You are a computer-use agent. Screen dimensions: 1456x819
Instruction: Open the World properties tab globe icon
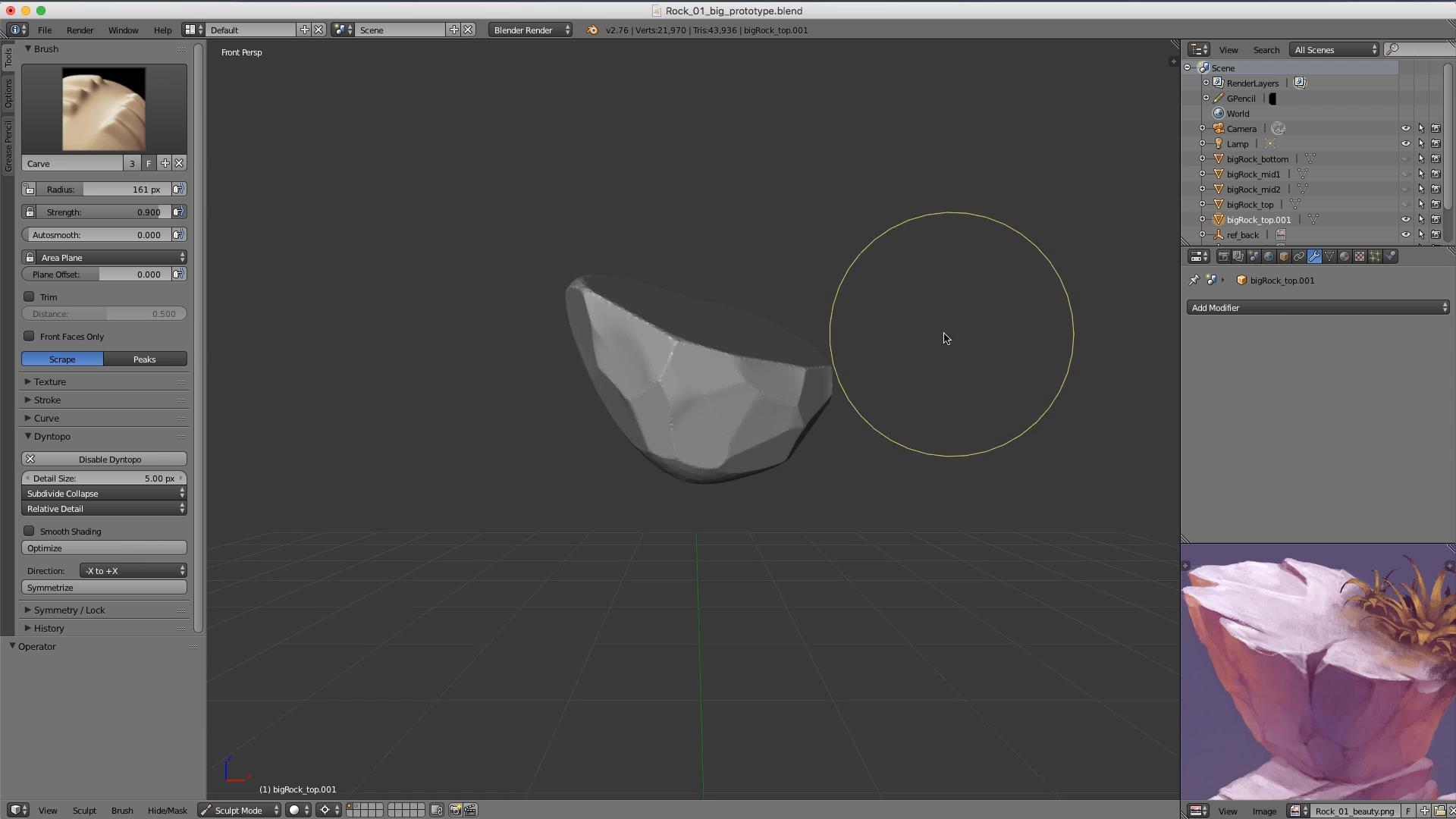tap(1269, 256)
